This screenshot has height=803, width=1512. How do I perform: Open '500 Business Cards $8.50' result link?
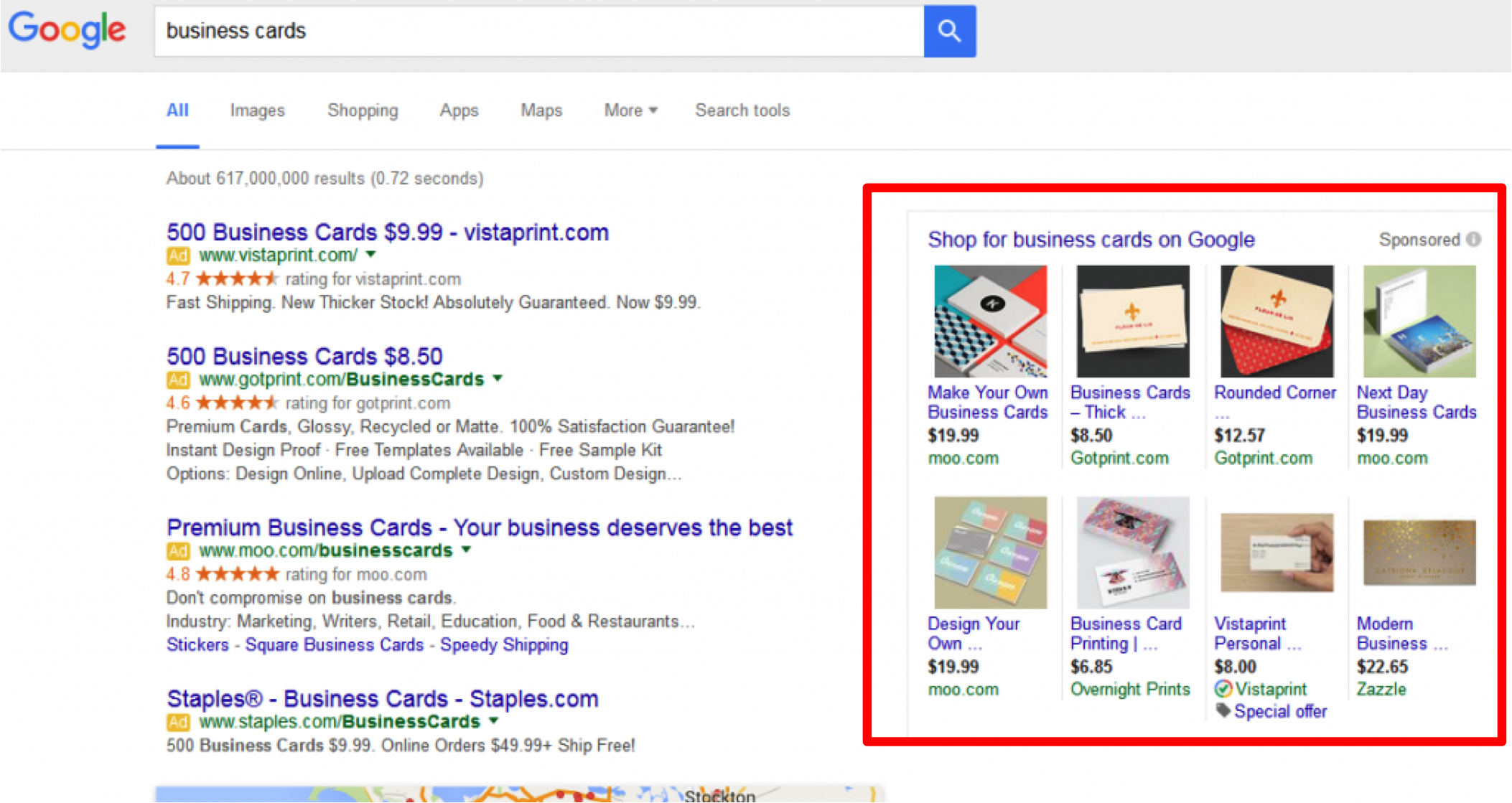pos(304,357)
